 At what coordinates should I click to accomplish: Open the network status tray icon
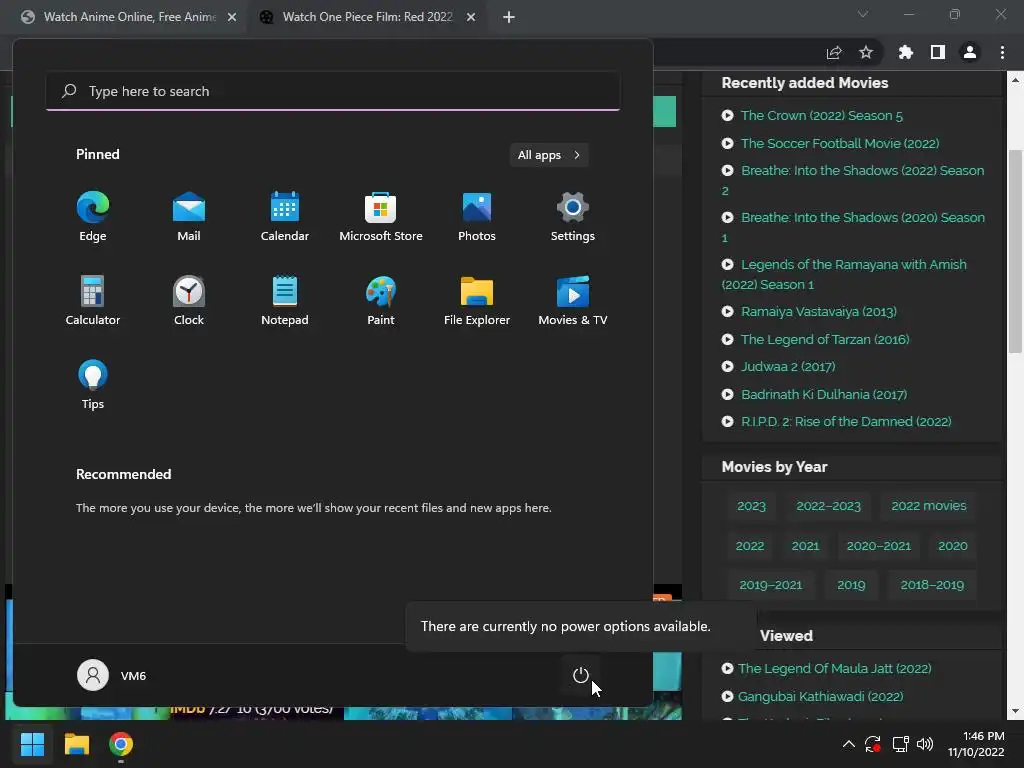point(901,744)
